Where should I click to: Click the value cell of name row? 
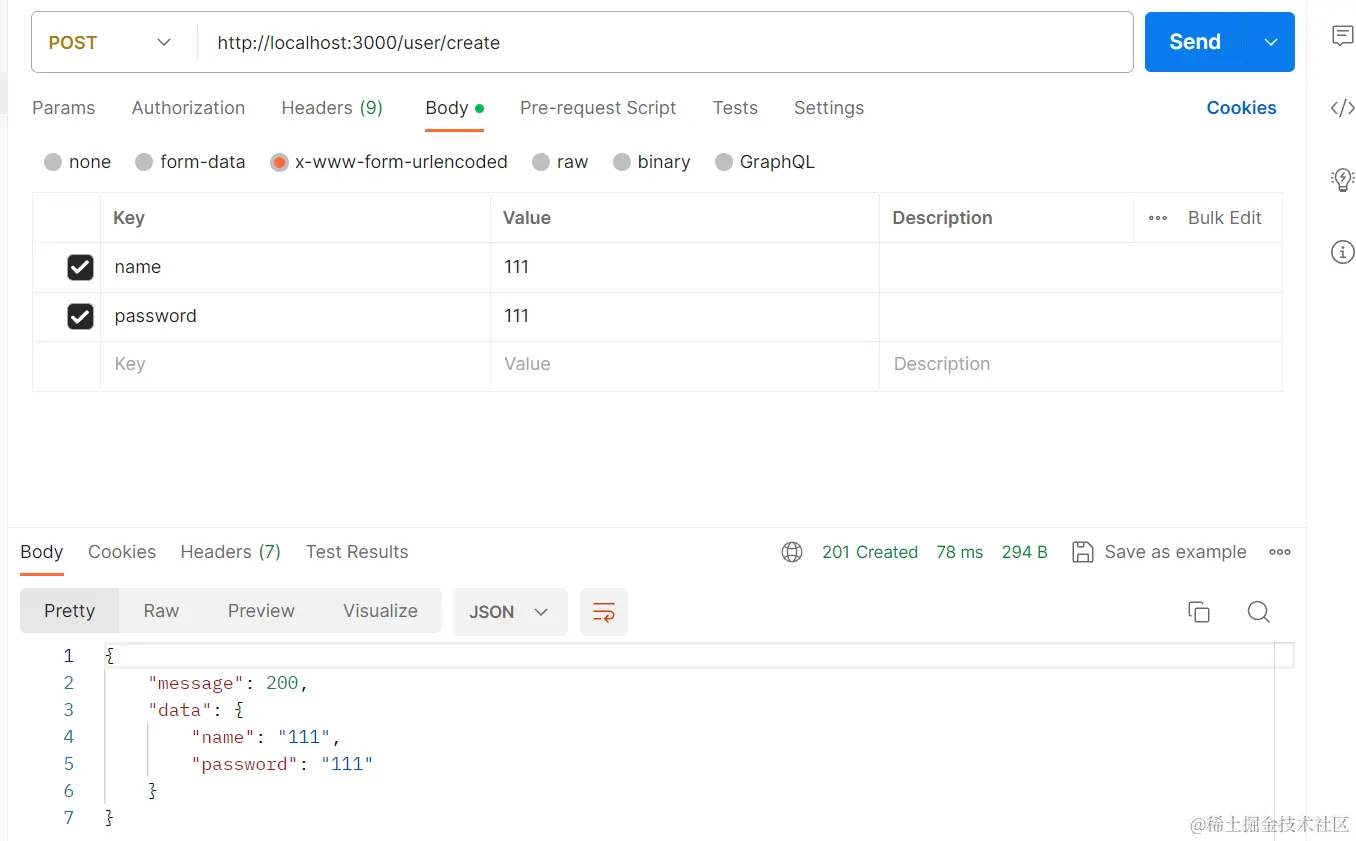[685, 267]
